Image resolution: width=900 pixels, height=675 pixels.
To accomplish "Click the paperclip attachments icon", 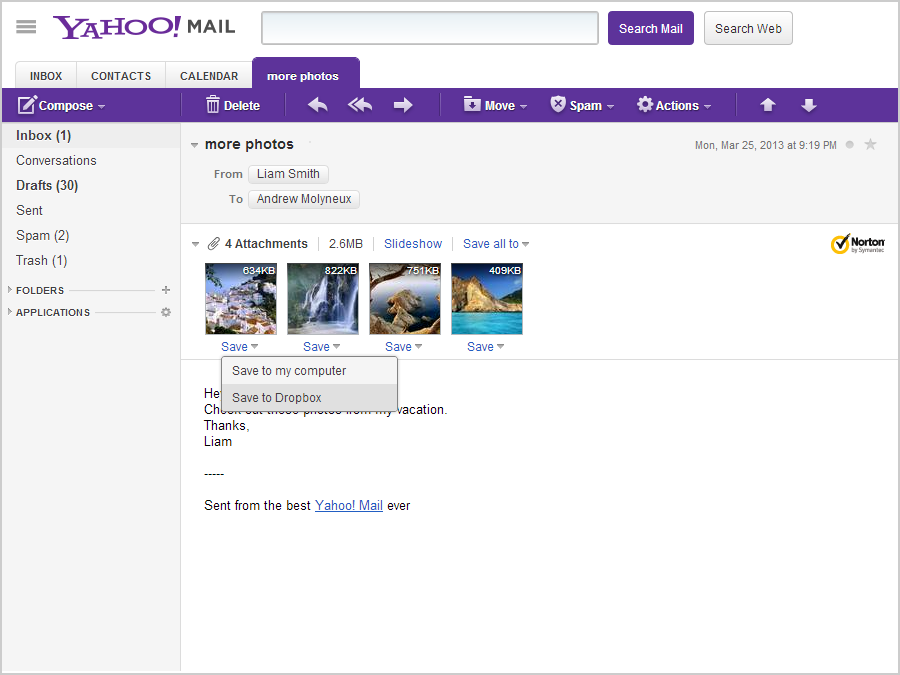I will pos(214,243).
